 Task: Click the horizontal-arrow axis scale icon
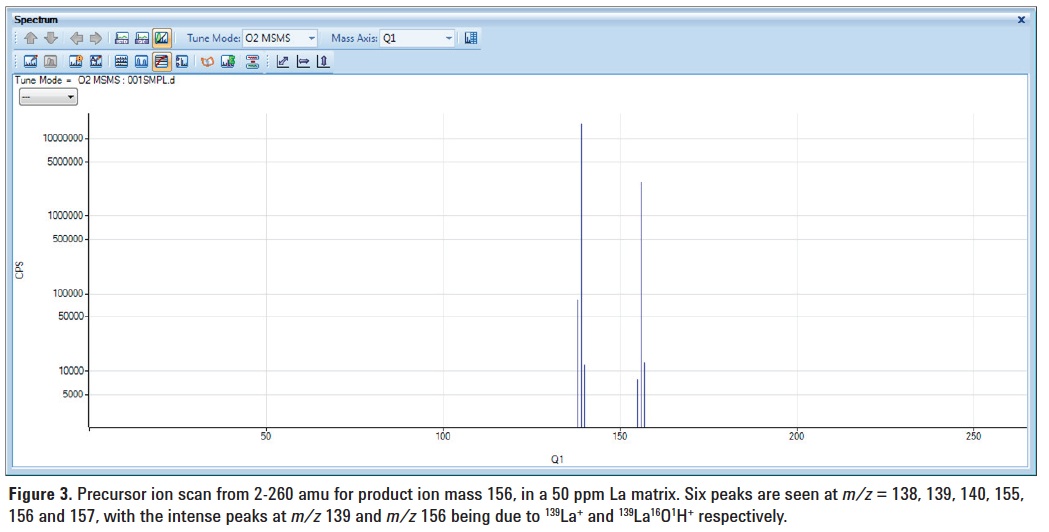point(302,62)
